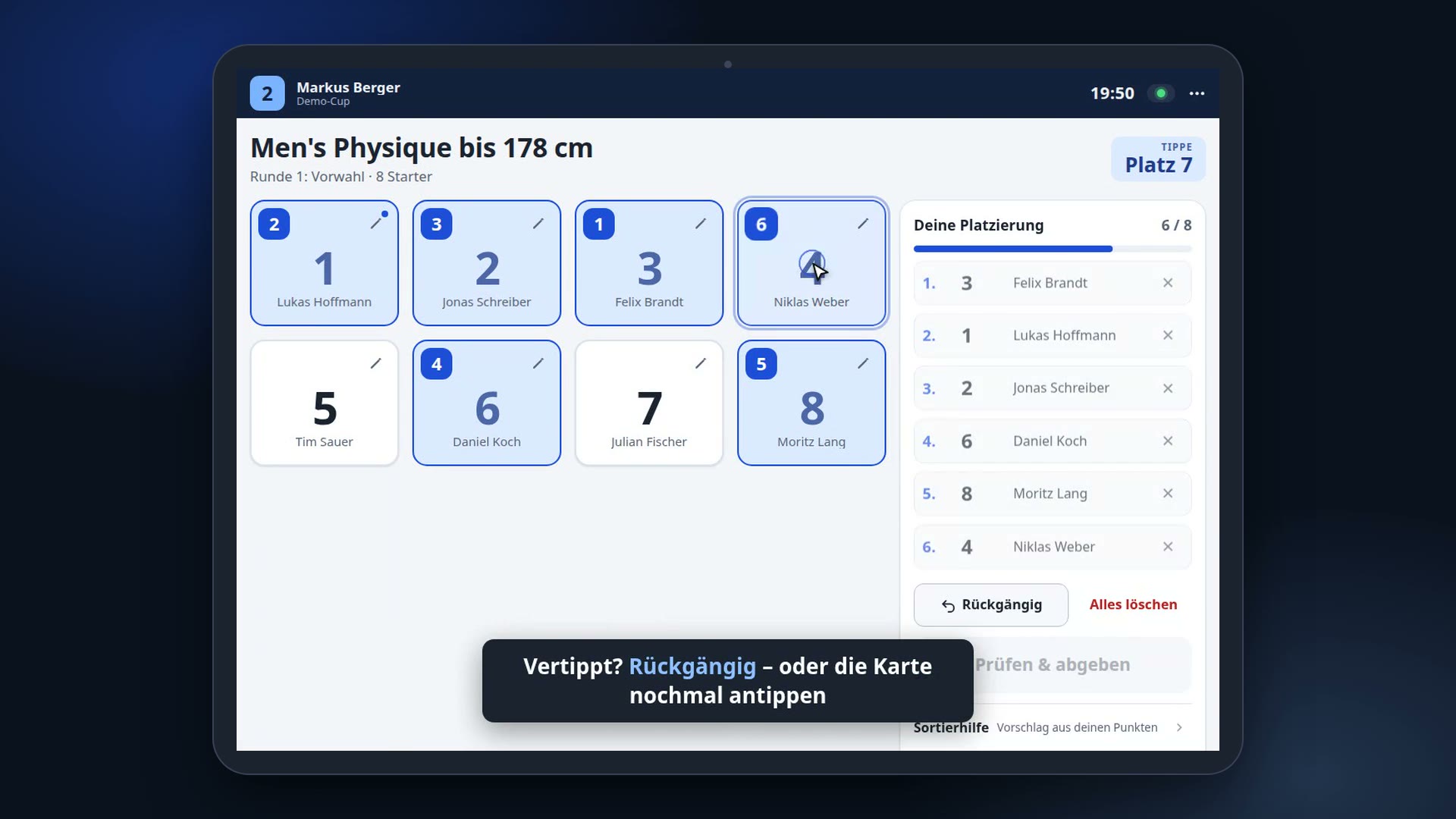Click the judge name Markus Berger

pos(348,87)
